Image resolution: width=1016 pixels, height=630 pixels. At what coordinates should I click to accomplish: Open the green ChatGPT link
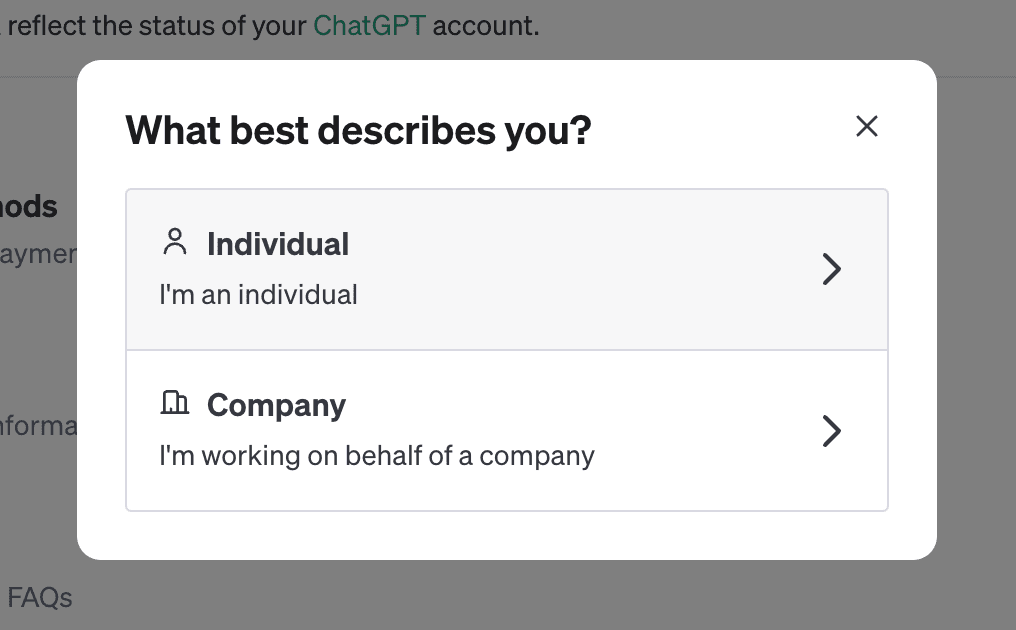tap(369, 26)
